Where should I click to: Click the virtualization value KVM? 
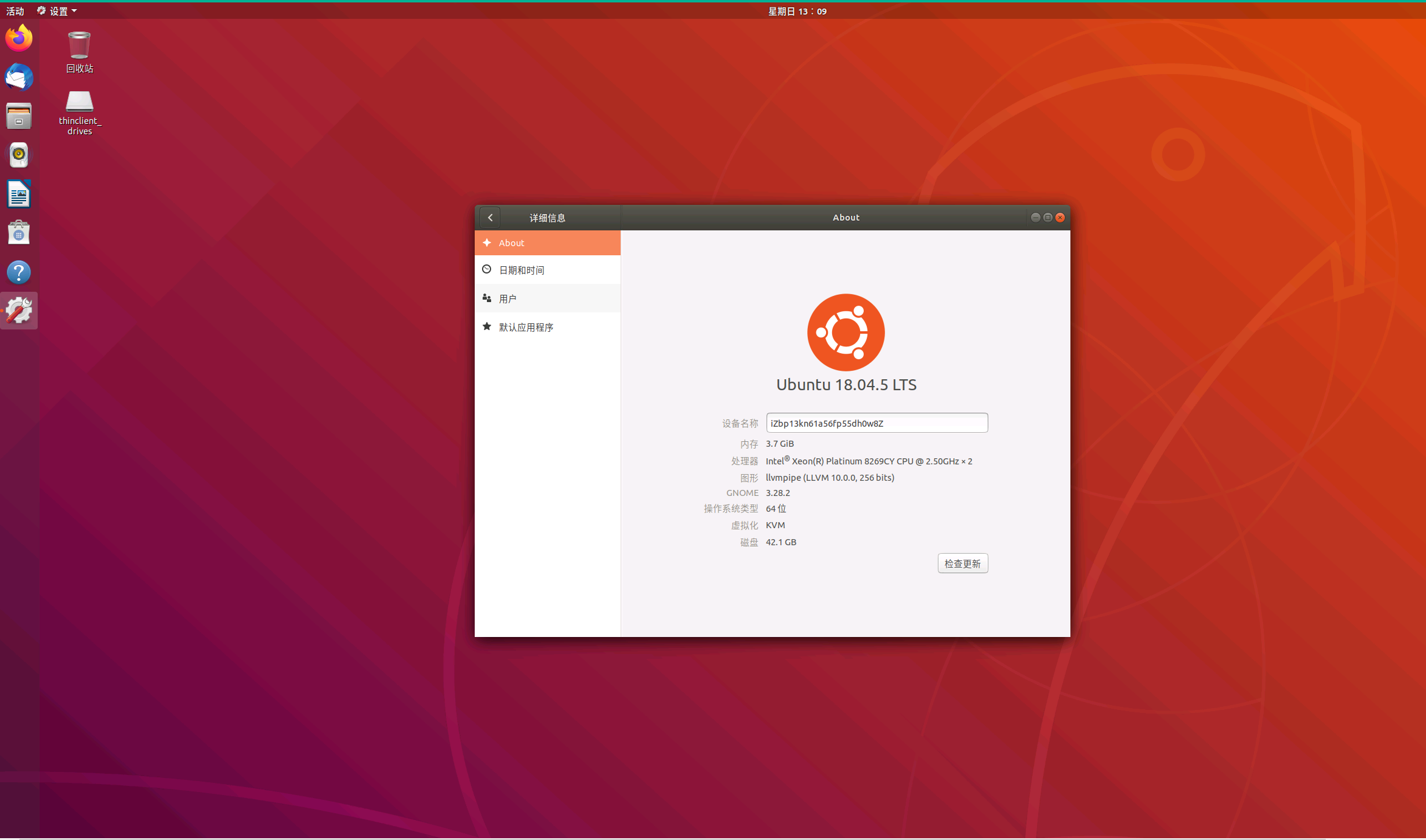(776, 525)
